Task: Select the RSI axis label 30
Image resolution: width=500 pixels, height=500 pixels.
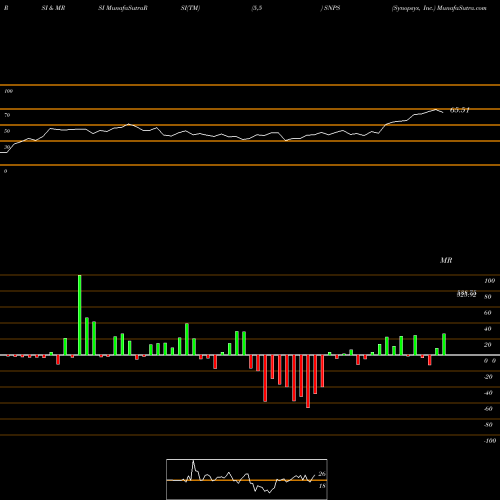Action: tap(7, 147)
